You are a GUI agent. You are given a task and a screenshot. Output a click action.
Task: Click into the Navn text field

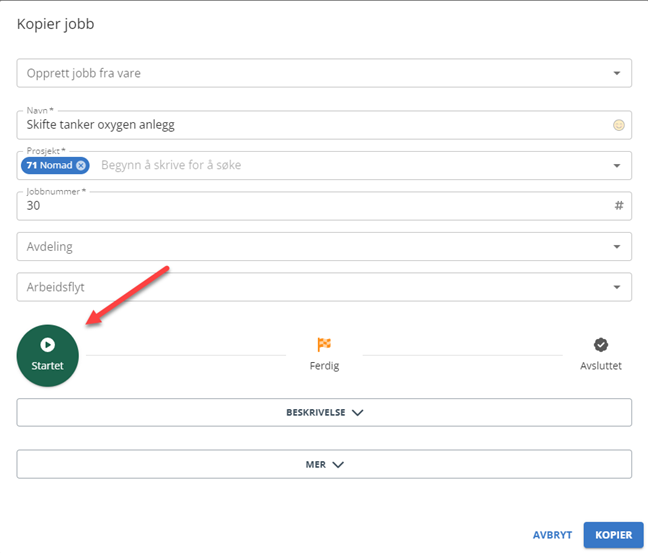[x=314, y=125]
